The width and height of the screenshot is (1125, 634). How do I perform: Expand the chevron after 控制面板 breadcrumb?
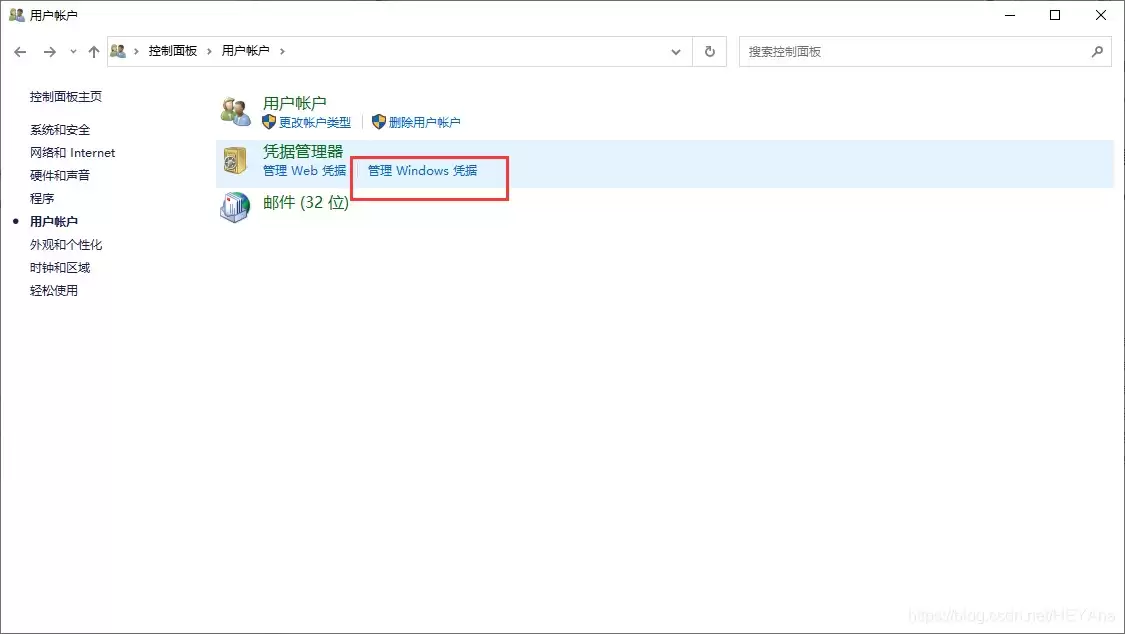(209, 52)
